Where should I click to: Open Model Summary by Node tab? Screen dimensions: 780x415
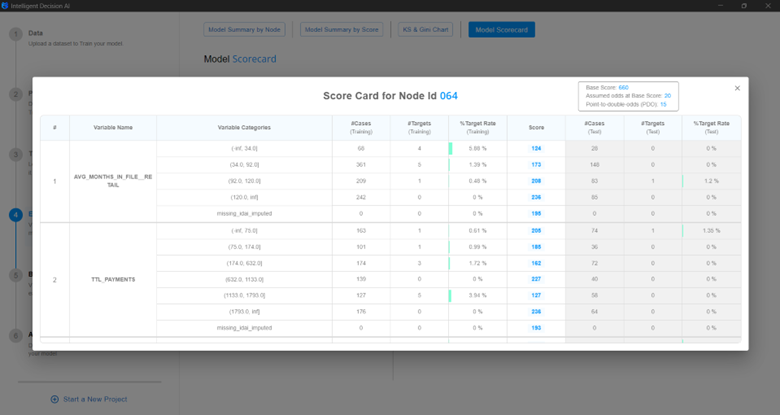pyautogui.click(x=244, y=29)
